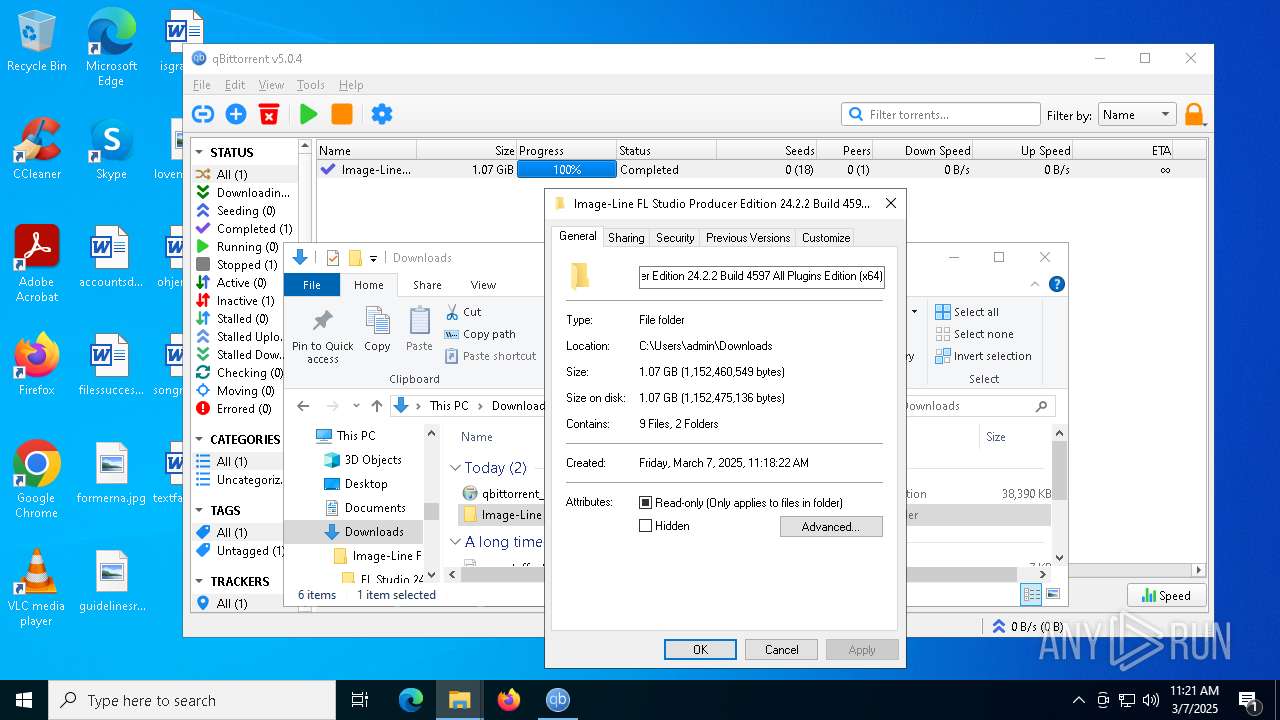Image resolution: width=1280 pixels, height=720 pixels.
Task: Select Documents in Explorer navigation tree
Action: click(x=364, y=508)
